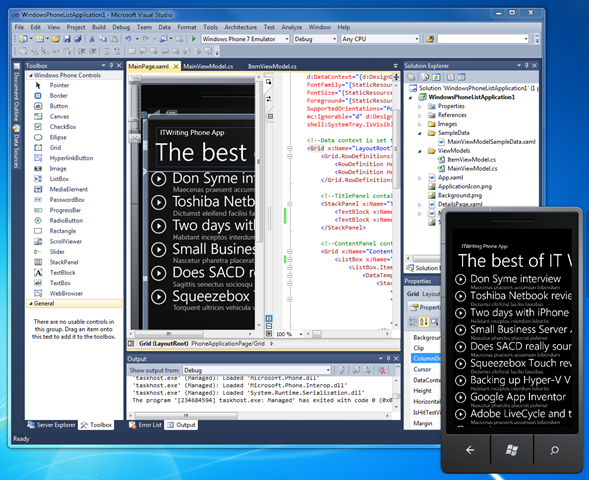Screen dimensions: 589x480
Task: Open the Any CPU platform dropdown
Action: coord(417,39)
